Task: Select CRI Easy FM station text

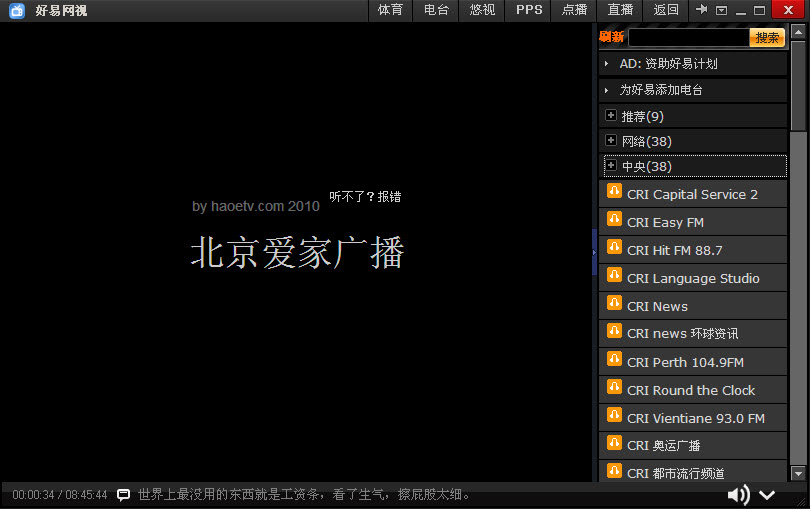Action: [665, 223]
